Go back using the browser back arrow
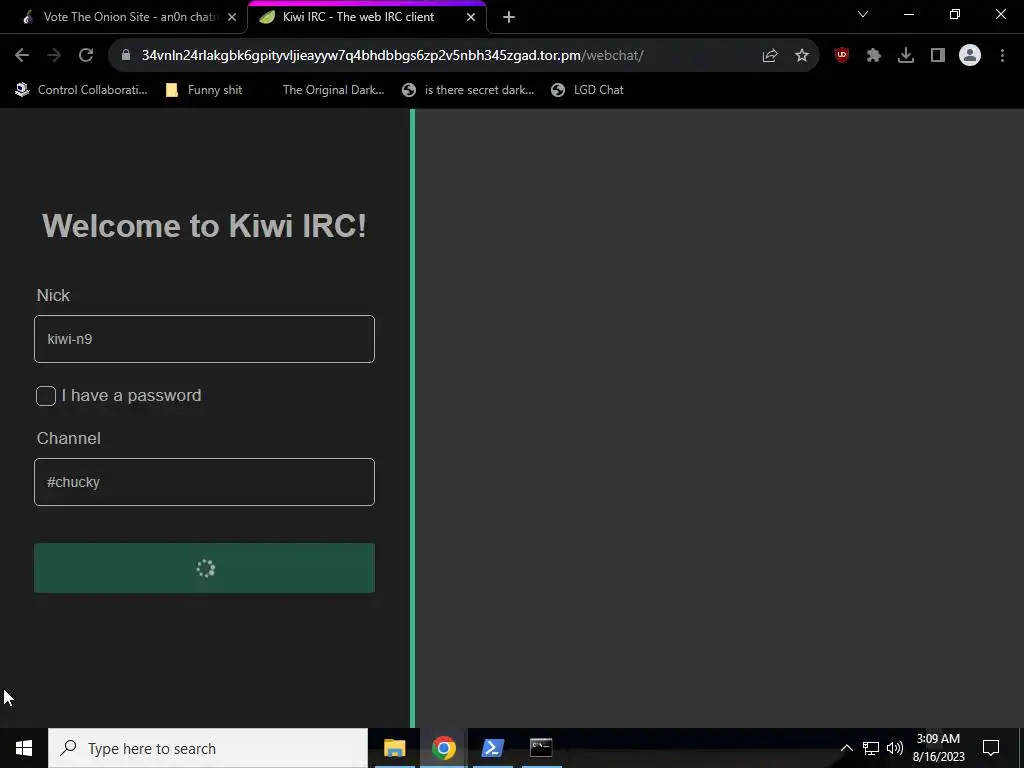Viewport: 1024px width, 768px height. point(22,56)
